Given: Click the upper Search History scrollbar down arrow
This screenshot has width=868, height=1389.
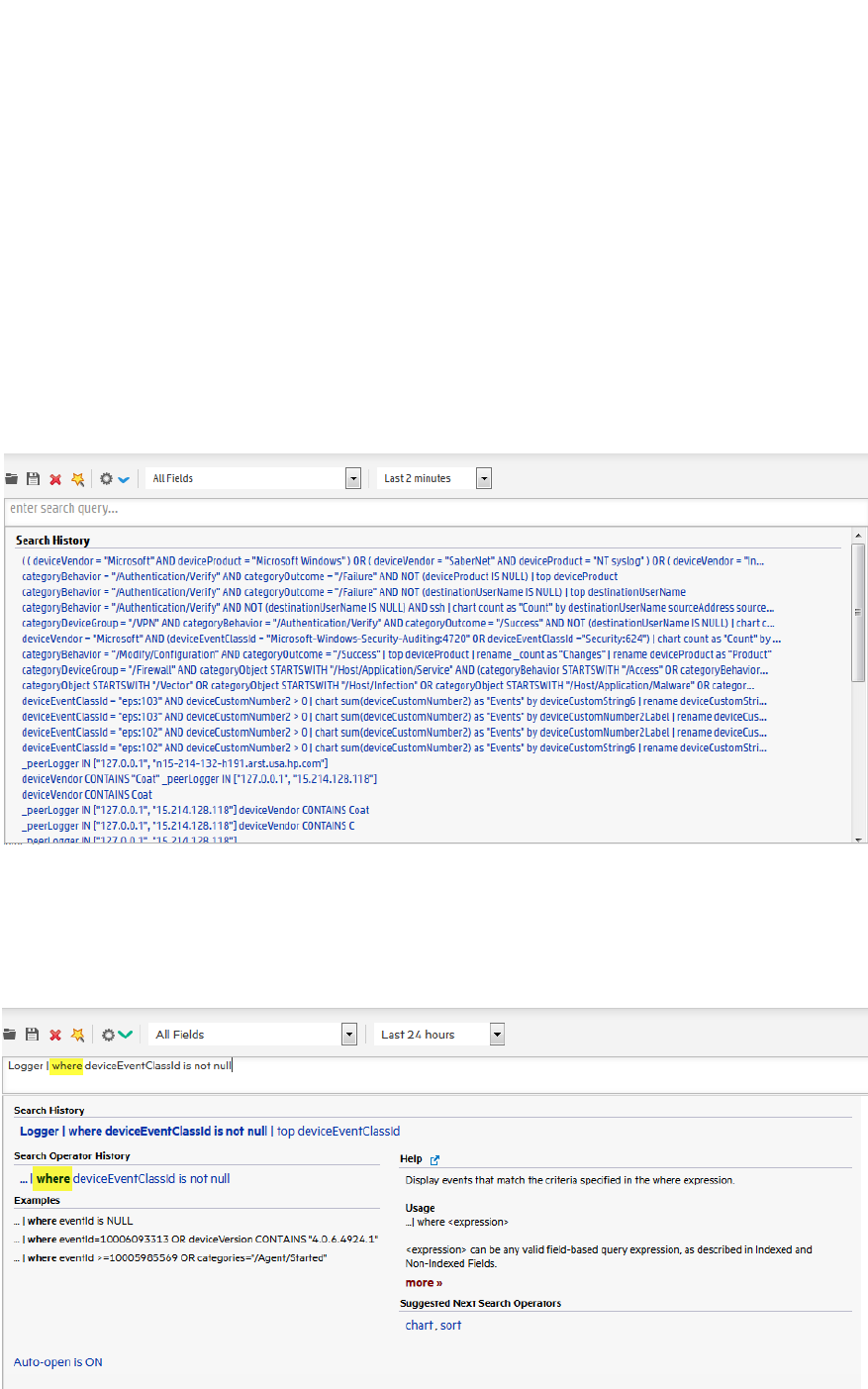Looking at the screenshot, I should coord(858,839).
